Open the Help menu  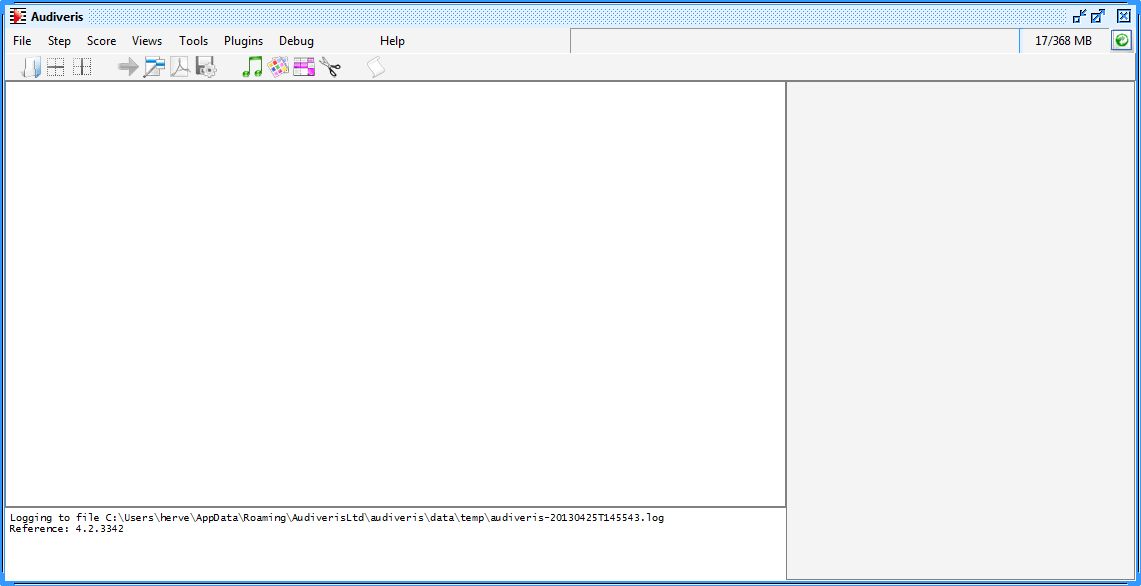[392, 41]
